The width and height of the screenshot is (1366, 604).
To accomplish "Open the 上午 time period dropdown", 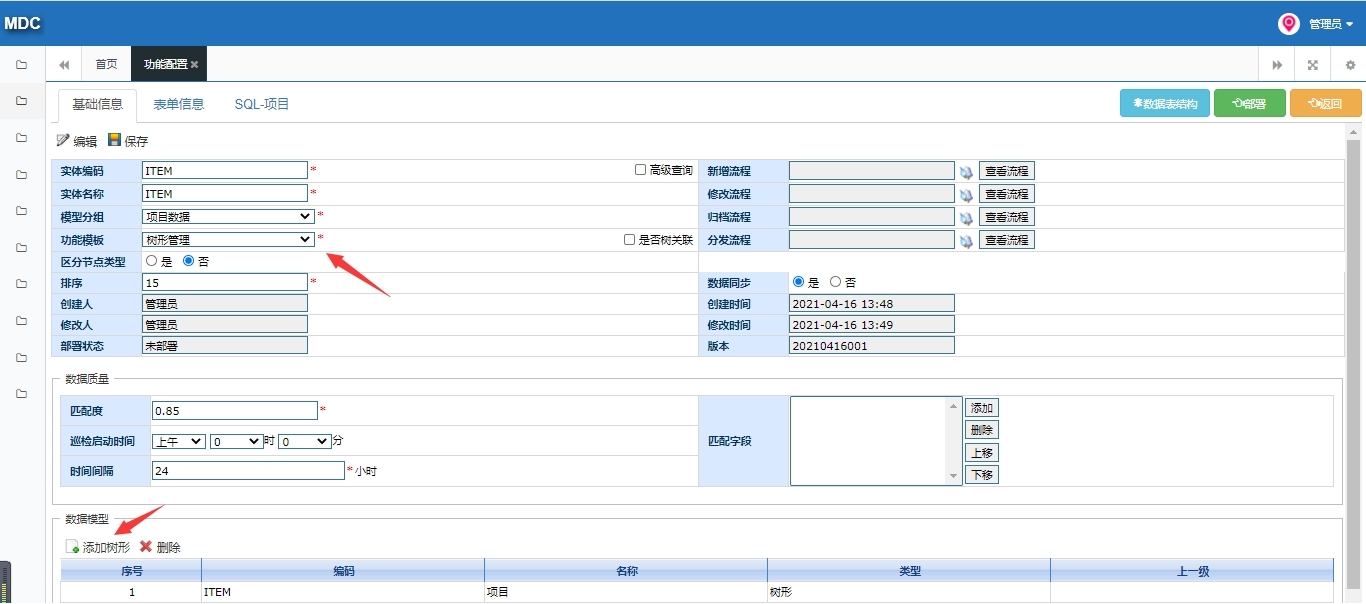I will point(178,441).
